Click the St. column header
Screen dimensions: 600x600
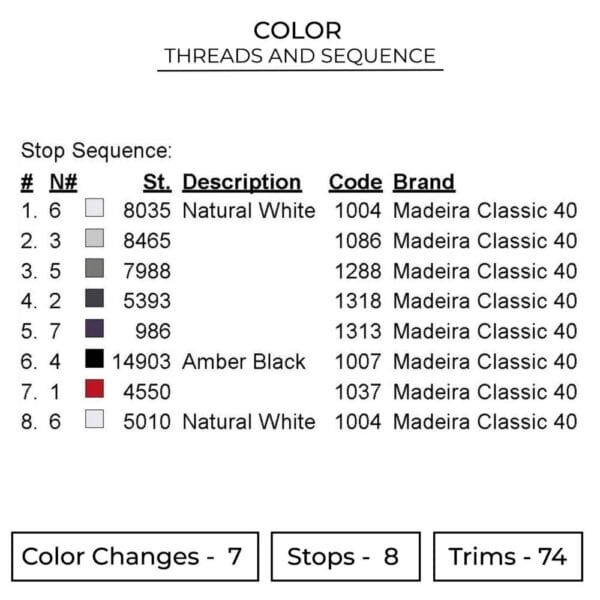pyautogui.click(x=157, y=182)
